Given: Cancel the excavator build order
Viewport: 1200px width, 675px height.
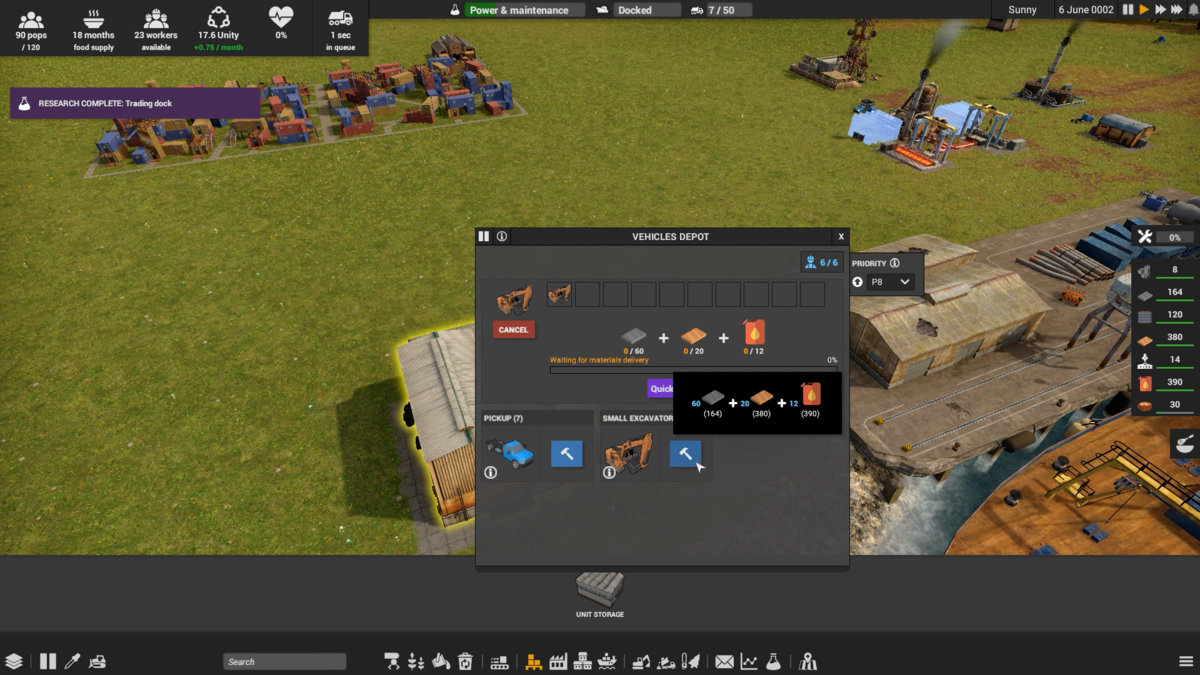Looking at the screenshot, I should coord(513,329).
